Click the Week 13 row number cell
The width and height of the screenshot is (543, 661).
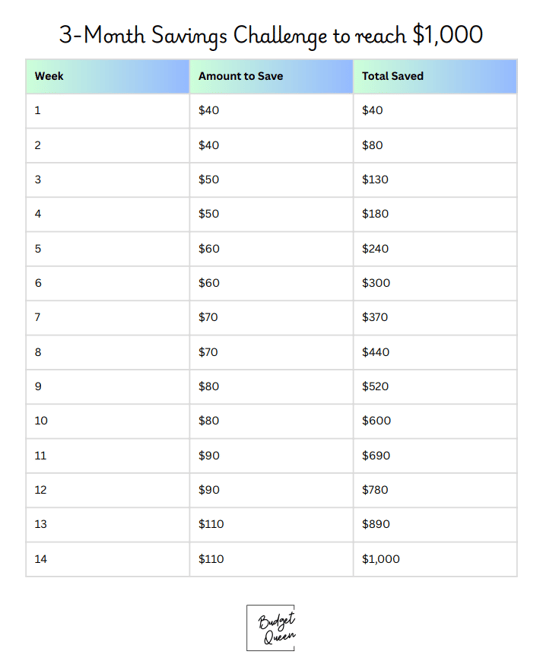(x=108, y=525)
